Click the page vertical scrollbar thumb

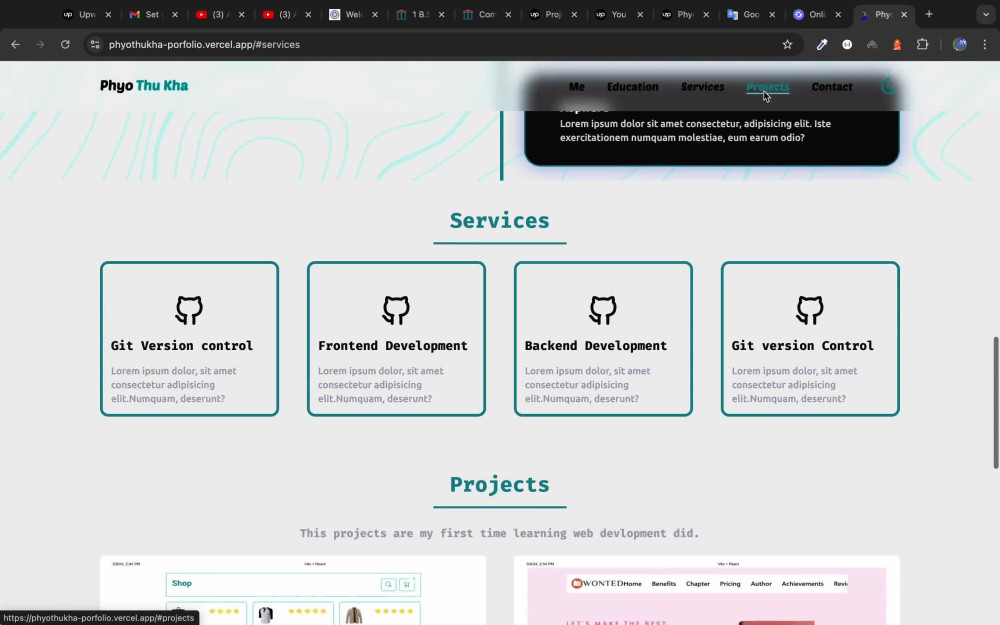pyautogui.click(x=996, y=402)
